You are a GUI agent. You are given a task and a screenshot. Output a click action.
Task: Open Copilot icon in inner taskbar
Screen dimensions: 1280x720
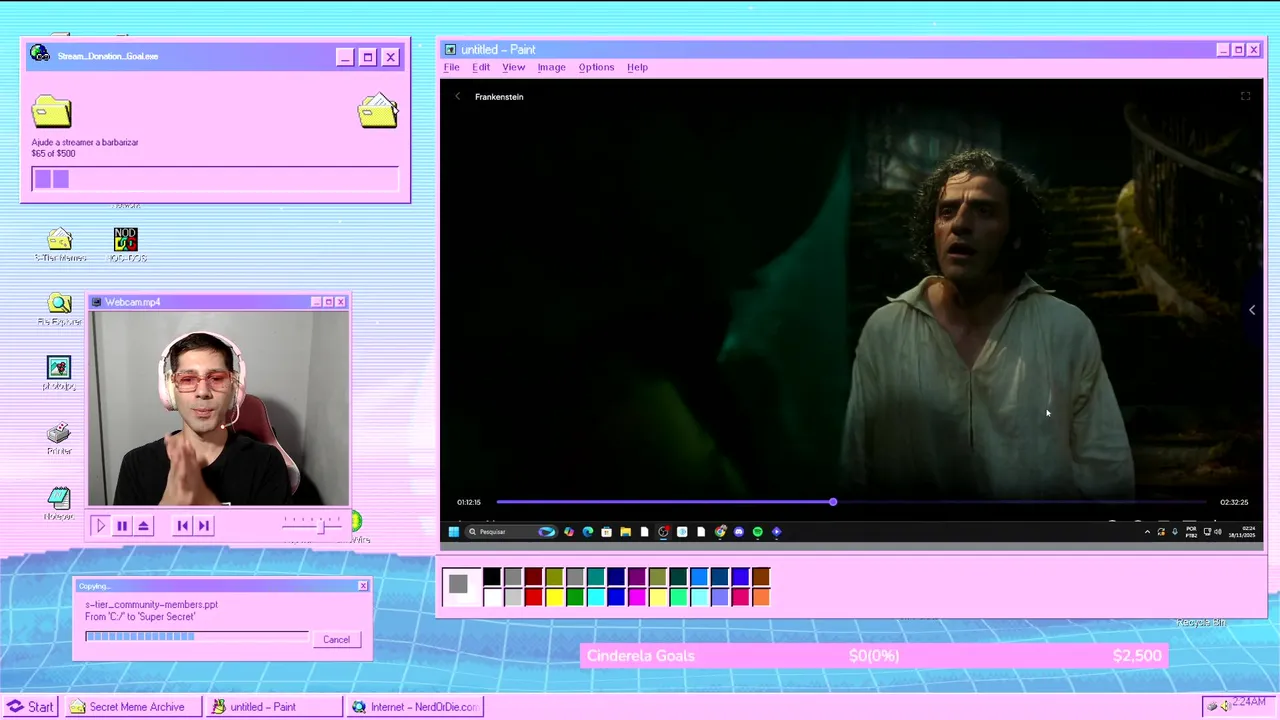[x=569, y=532]
